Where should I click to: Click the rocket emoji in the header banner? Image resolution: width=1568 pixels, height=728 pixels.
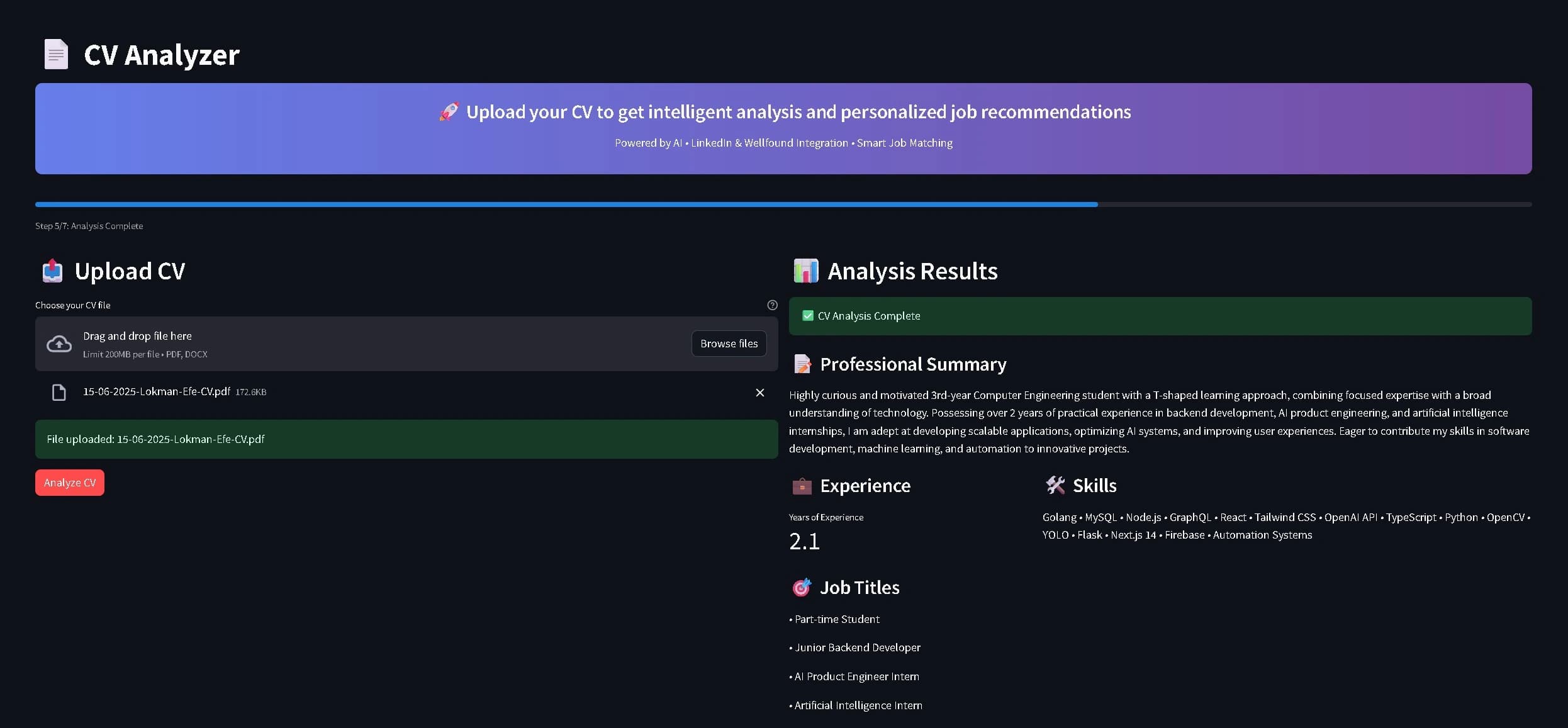449,111
